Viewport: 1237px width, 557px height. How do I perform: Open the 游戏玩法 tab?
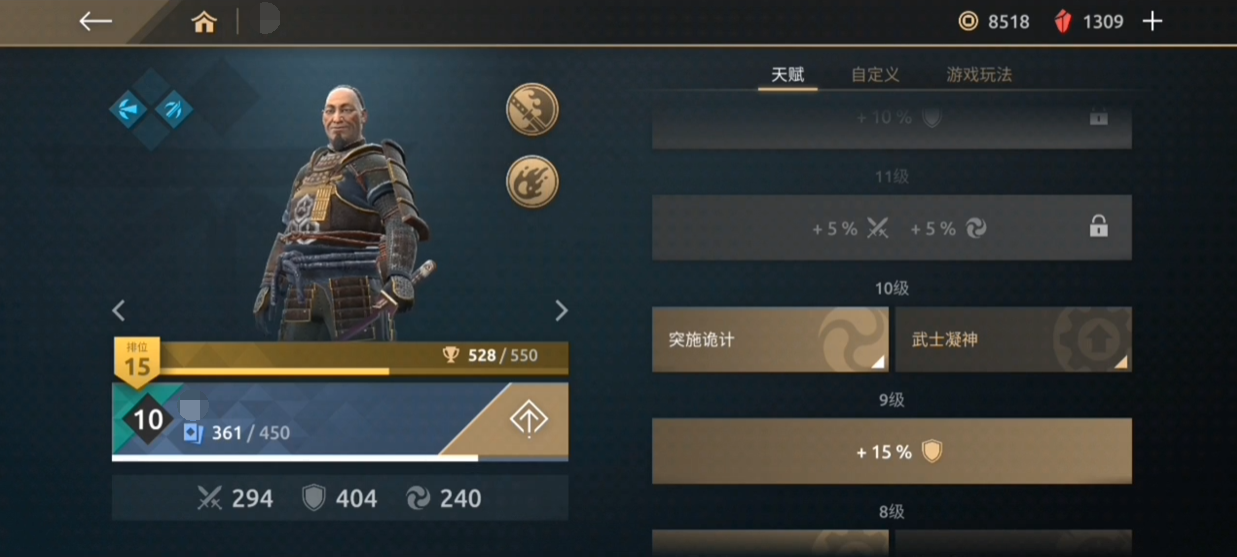979,75
